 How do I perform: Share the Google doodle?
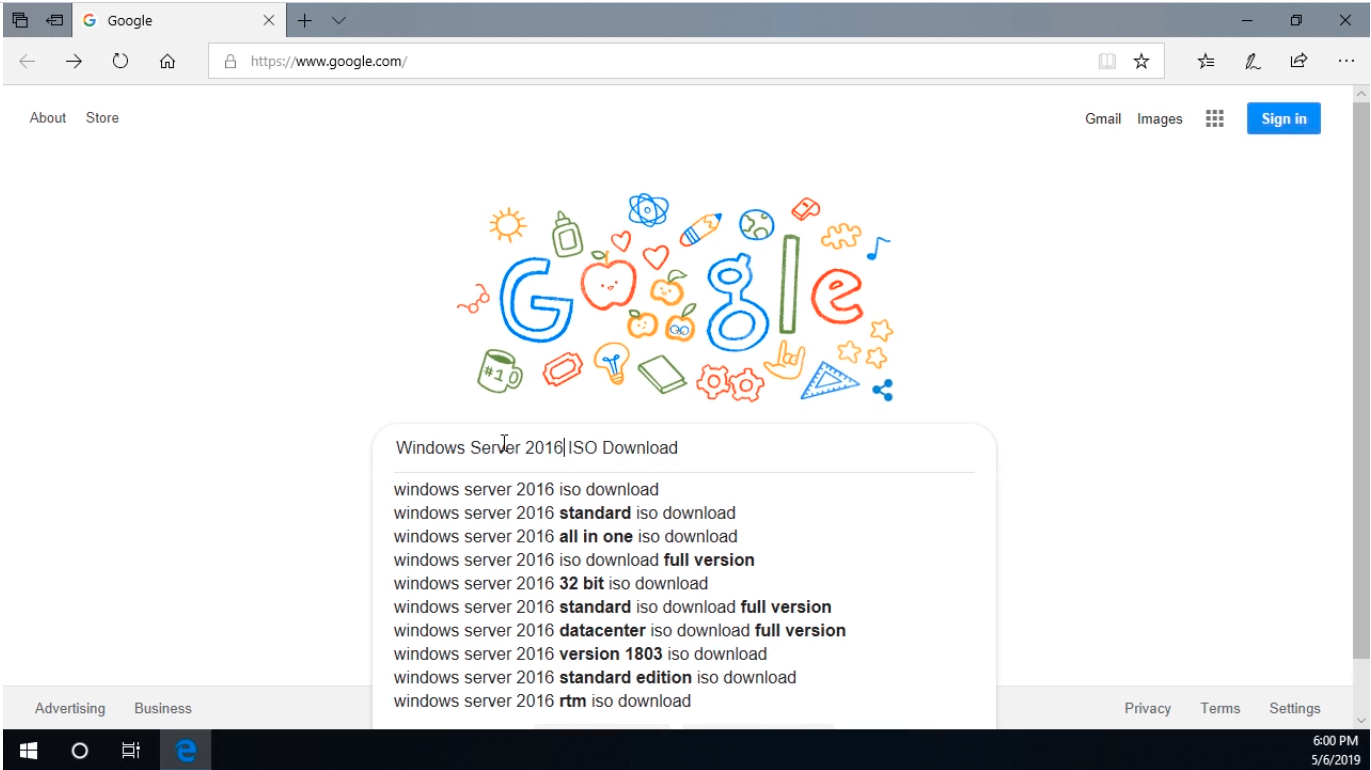pos(882,390)
